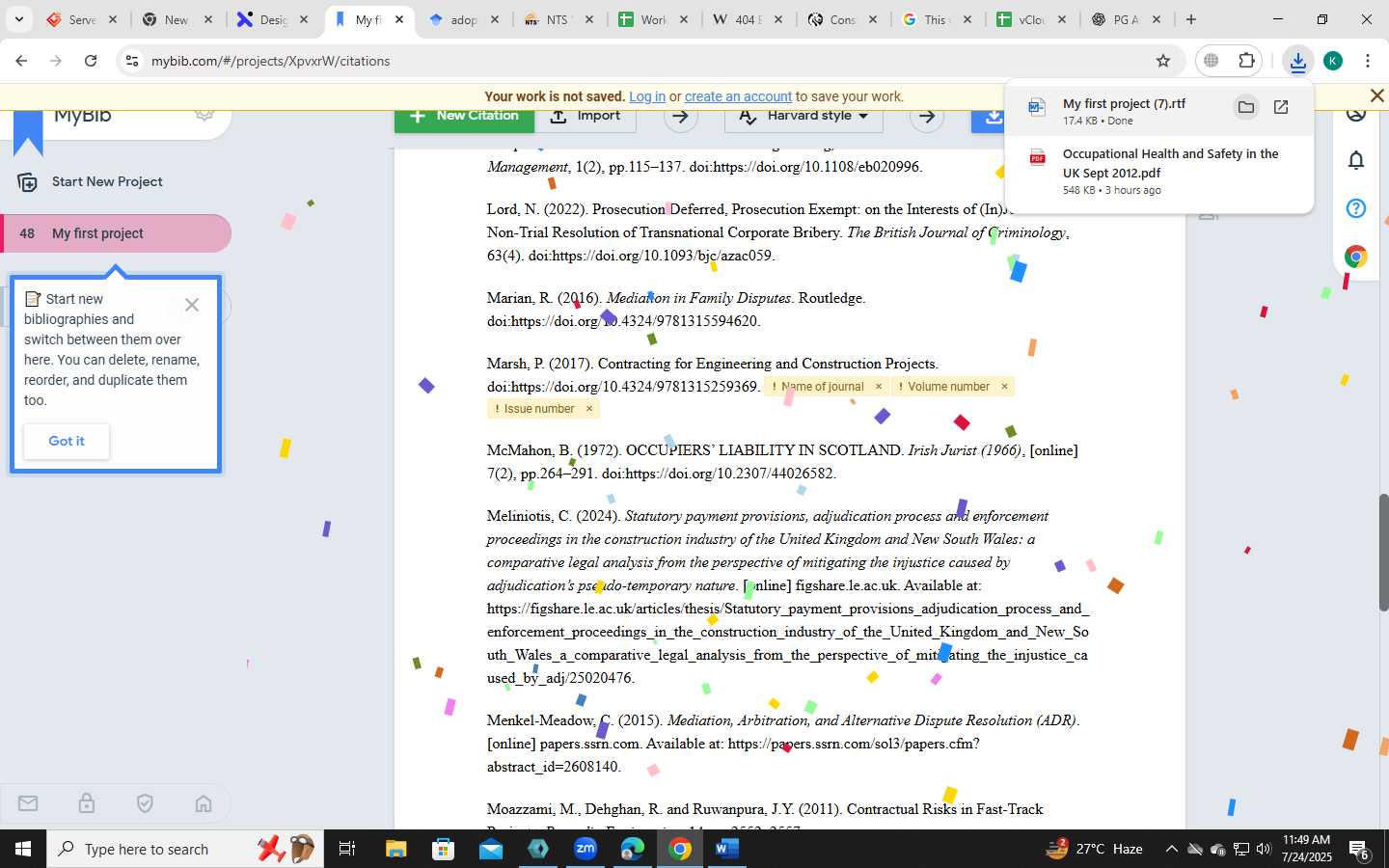This screenshot has height=868, width=1389.
Task: Open the tab search dropdown arrow
Action: [x=18, y=19]
